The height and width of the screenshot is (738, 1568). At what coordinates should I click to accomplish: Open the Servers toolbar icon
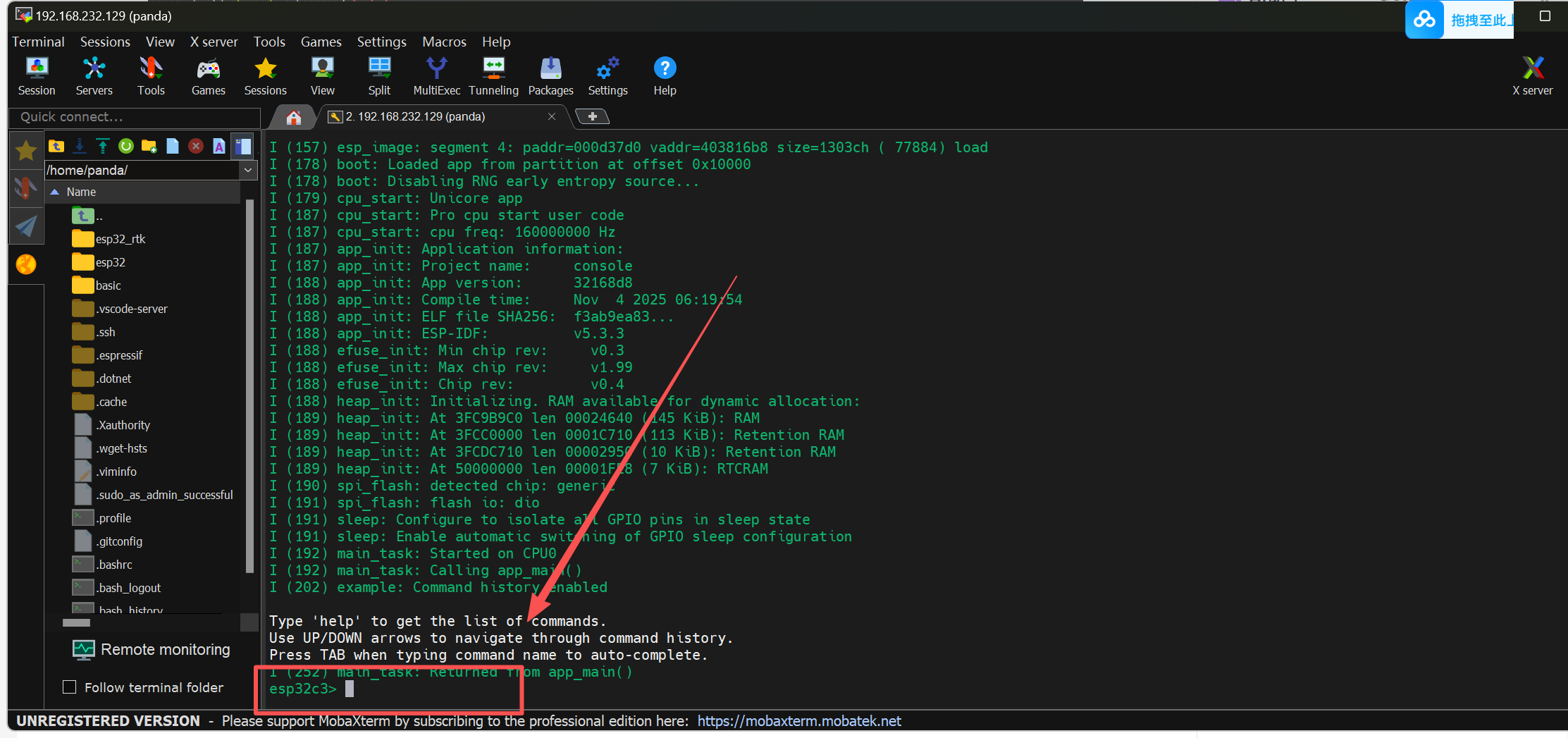[94, 76]
